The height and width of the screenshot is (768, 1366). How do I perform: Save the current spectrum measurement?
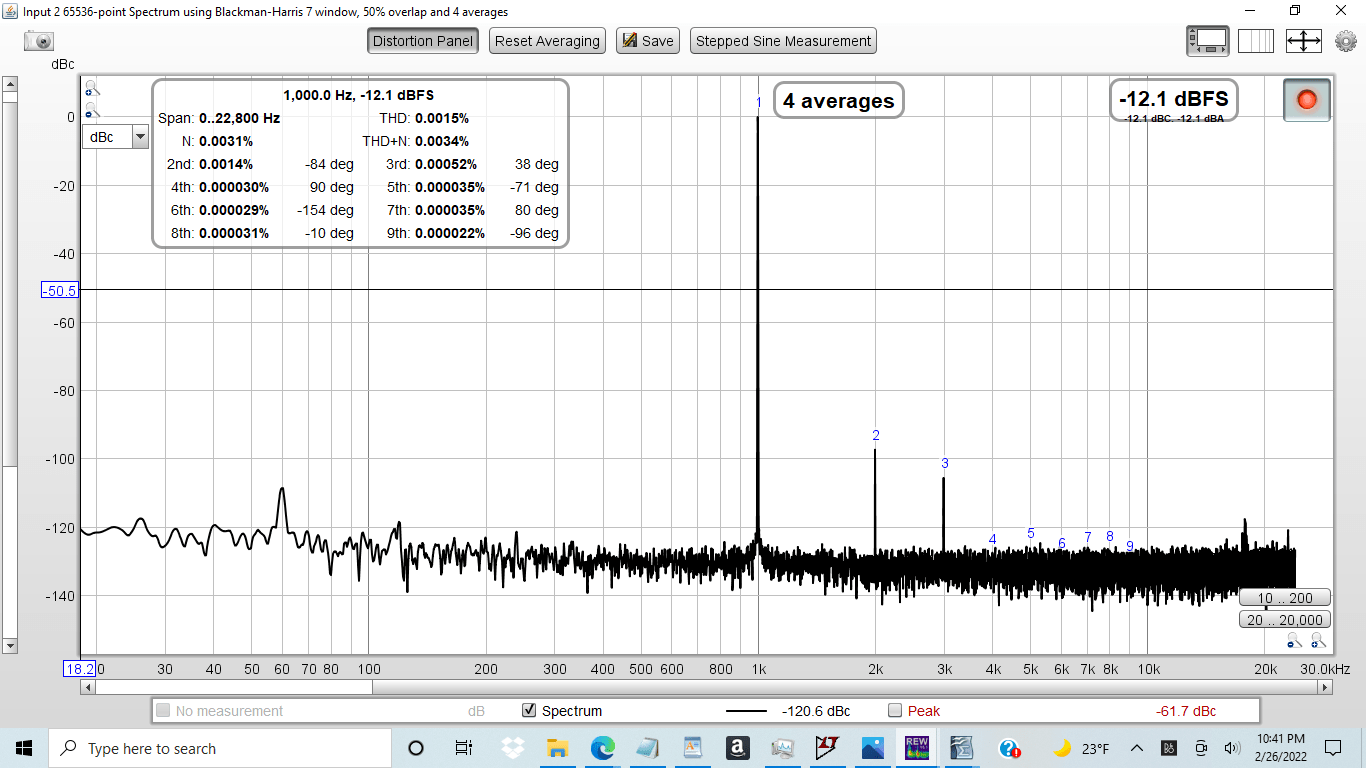648,41
